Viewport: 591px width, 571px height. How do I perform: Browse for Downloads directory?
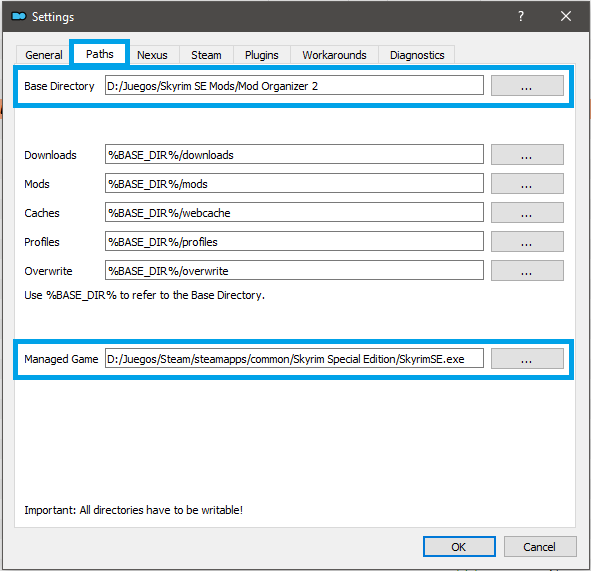pyautogui.click(x=527, y=154)
